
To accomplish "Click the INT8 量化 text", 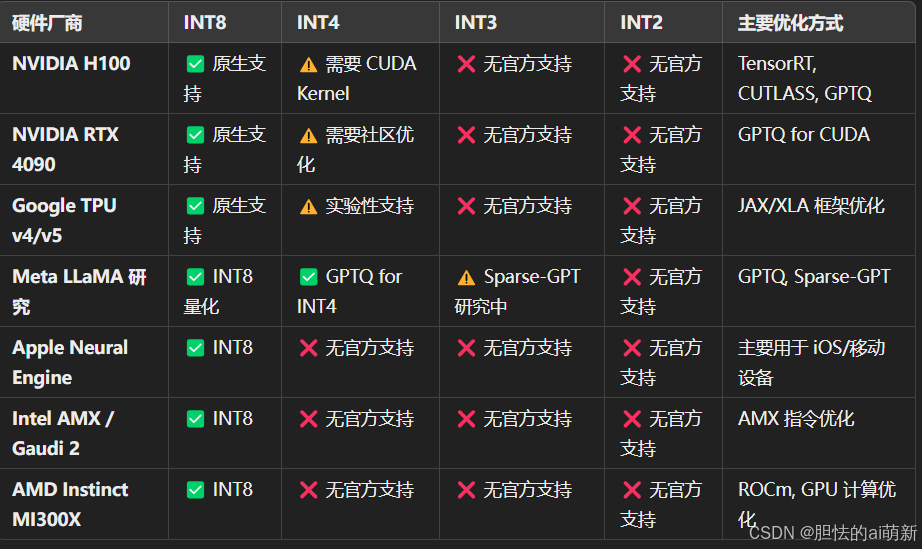I will click(218, 292).
